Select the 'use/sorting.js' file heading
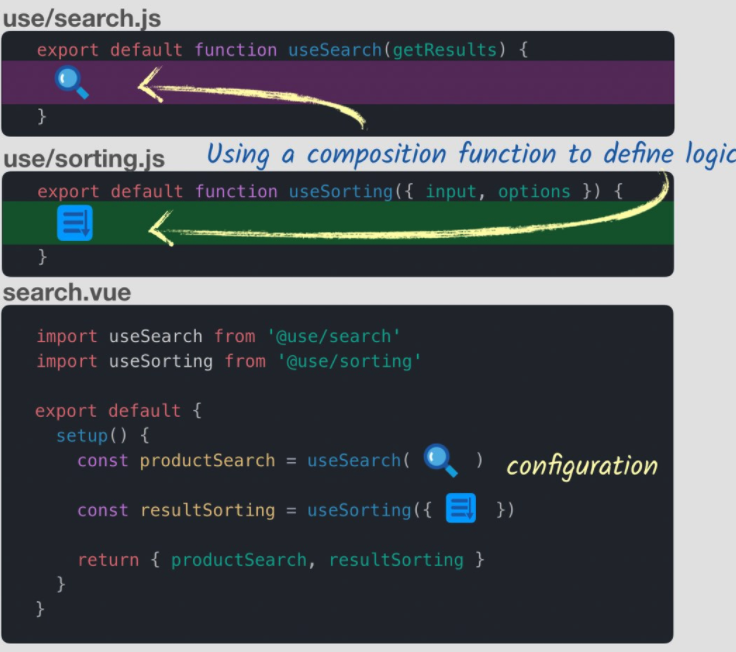736x652 pixels. [84, 159]
